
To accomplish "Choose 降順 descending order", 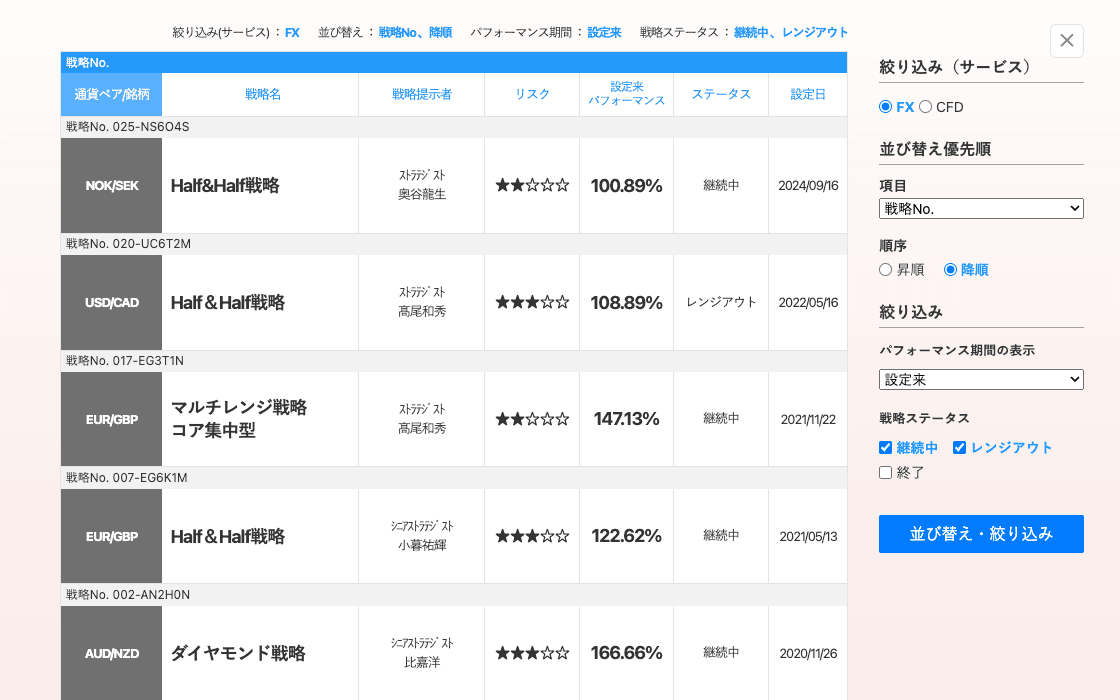I will (950, 270).
